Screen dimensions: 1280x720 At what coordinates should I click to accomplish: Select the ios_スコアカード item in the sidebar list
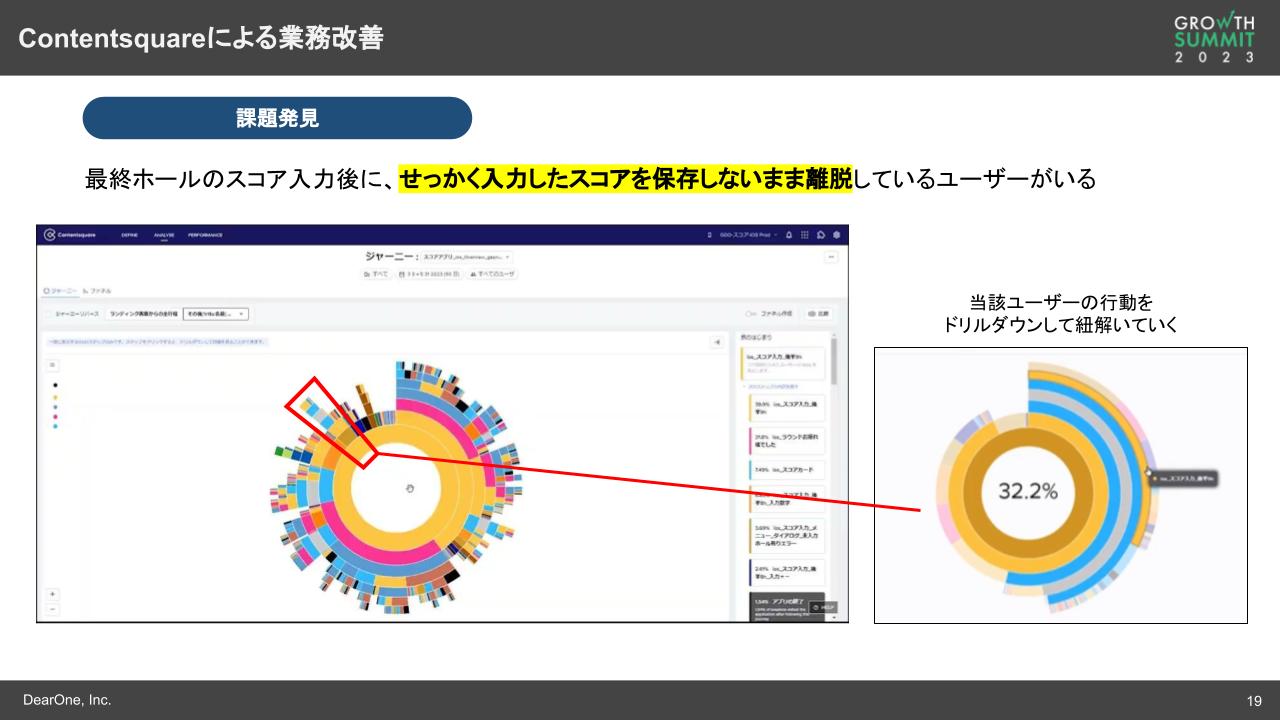790,469
